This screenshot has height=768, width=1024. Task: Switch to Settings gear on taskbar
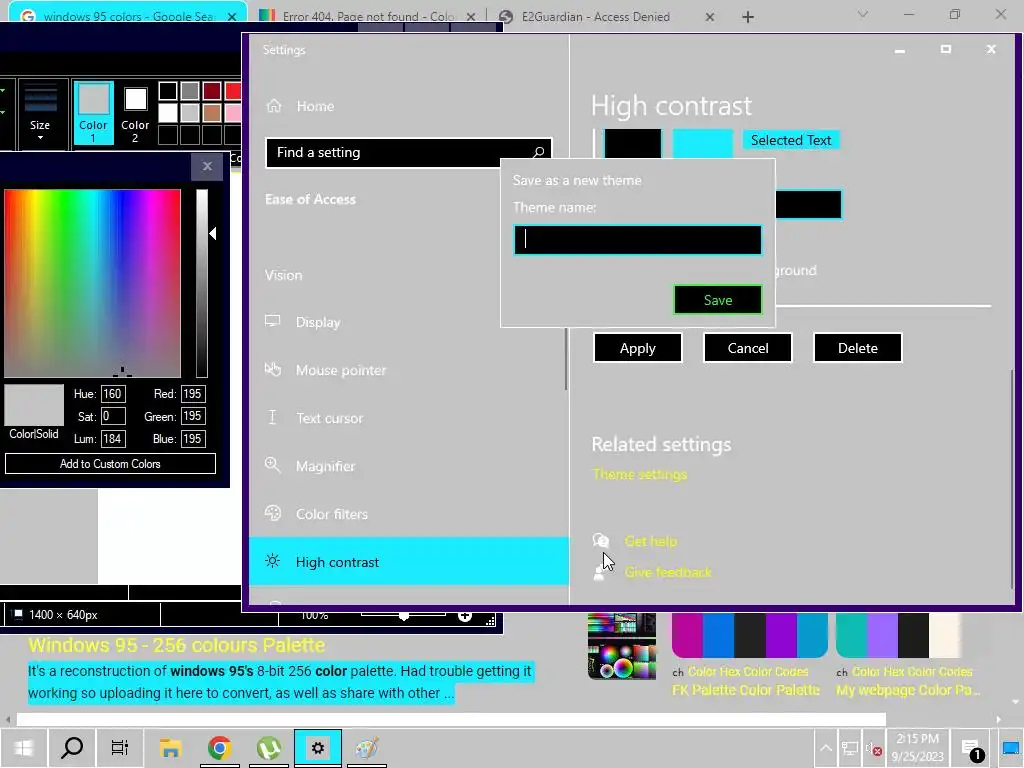(x=317, y=748)
